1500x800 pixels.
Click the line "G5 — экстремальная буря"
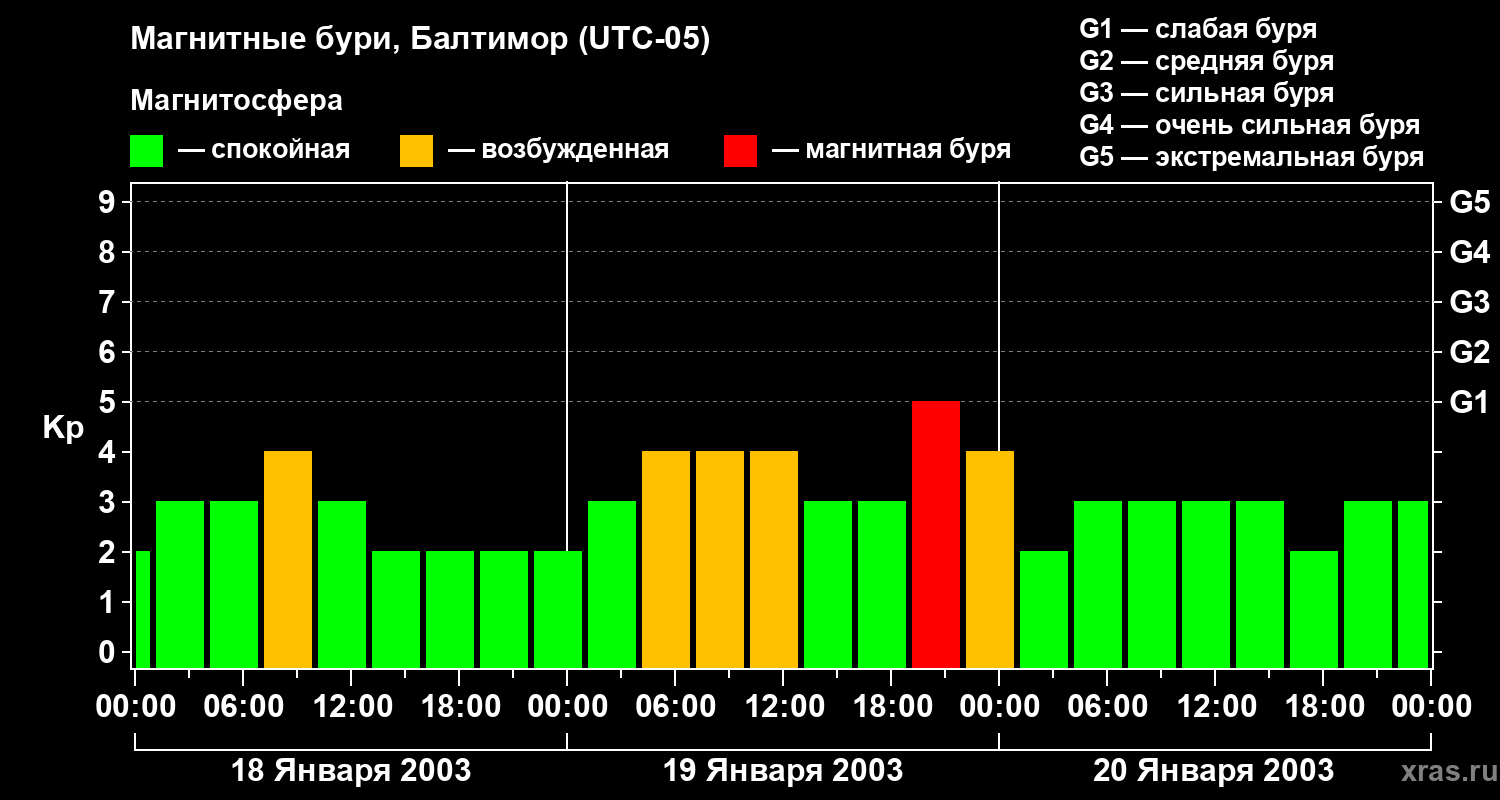[1252, 157]
